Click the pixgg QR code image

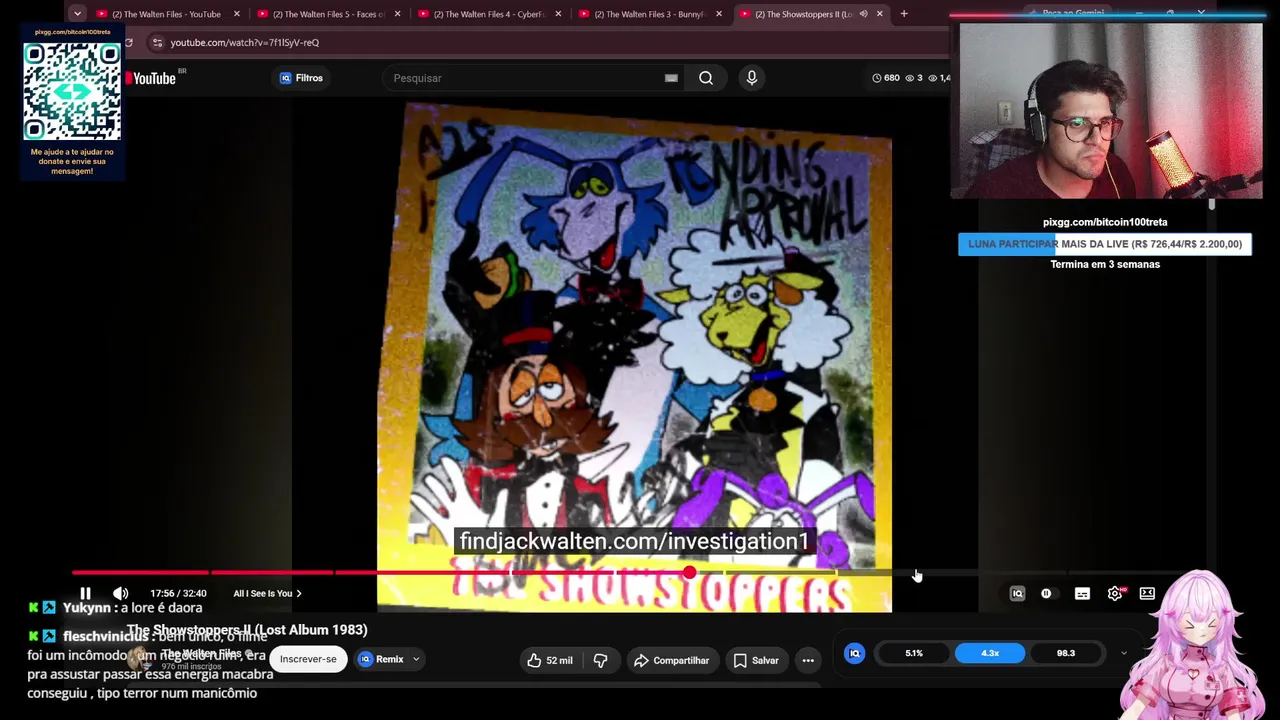72,92
